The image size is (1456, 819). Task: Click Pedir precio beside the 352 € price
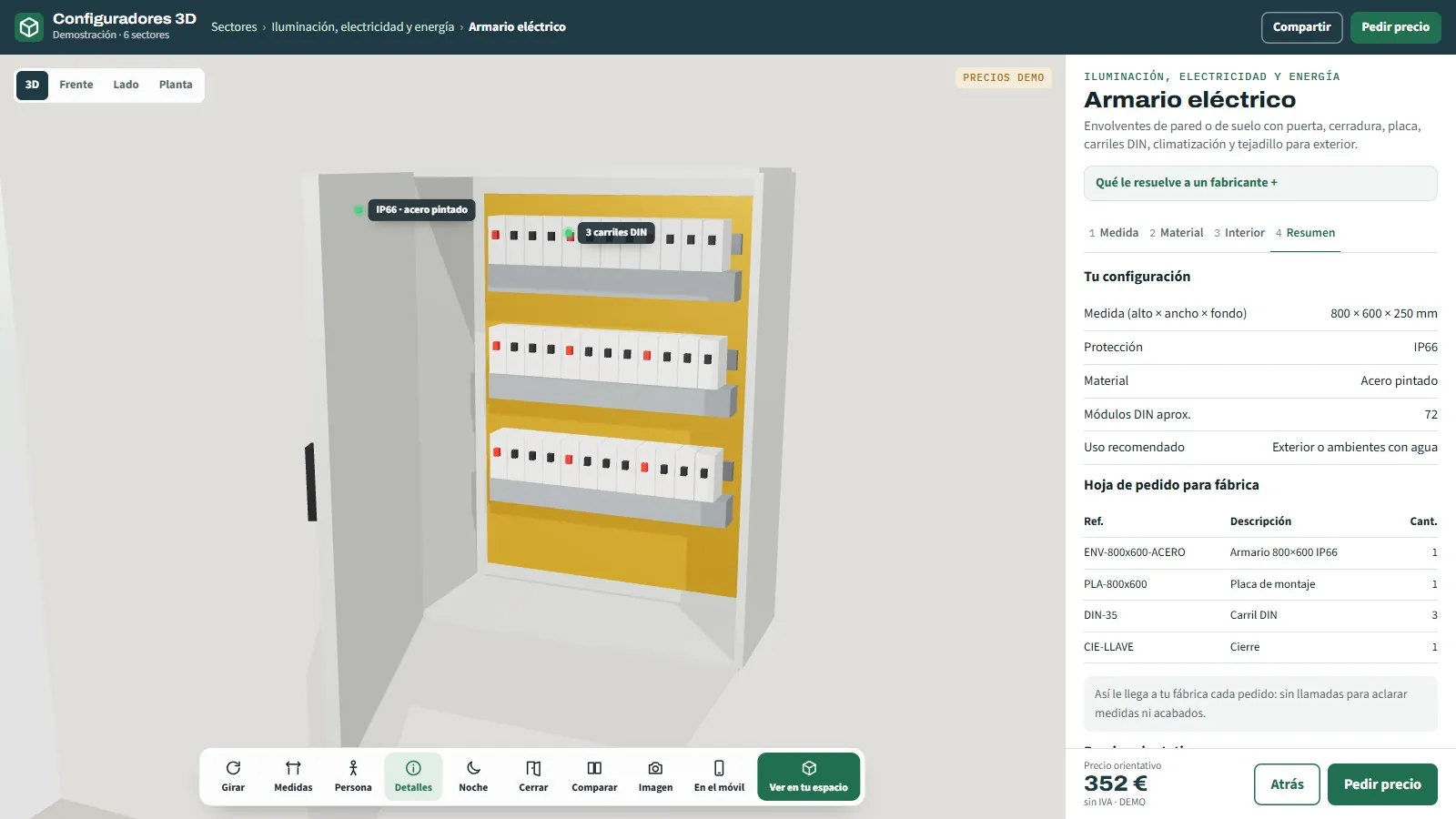pyautogui.click(x=1382, y=784)
